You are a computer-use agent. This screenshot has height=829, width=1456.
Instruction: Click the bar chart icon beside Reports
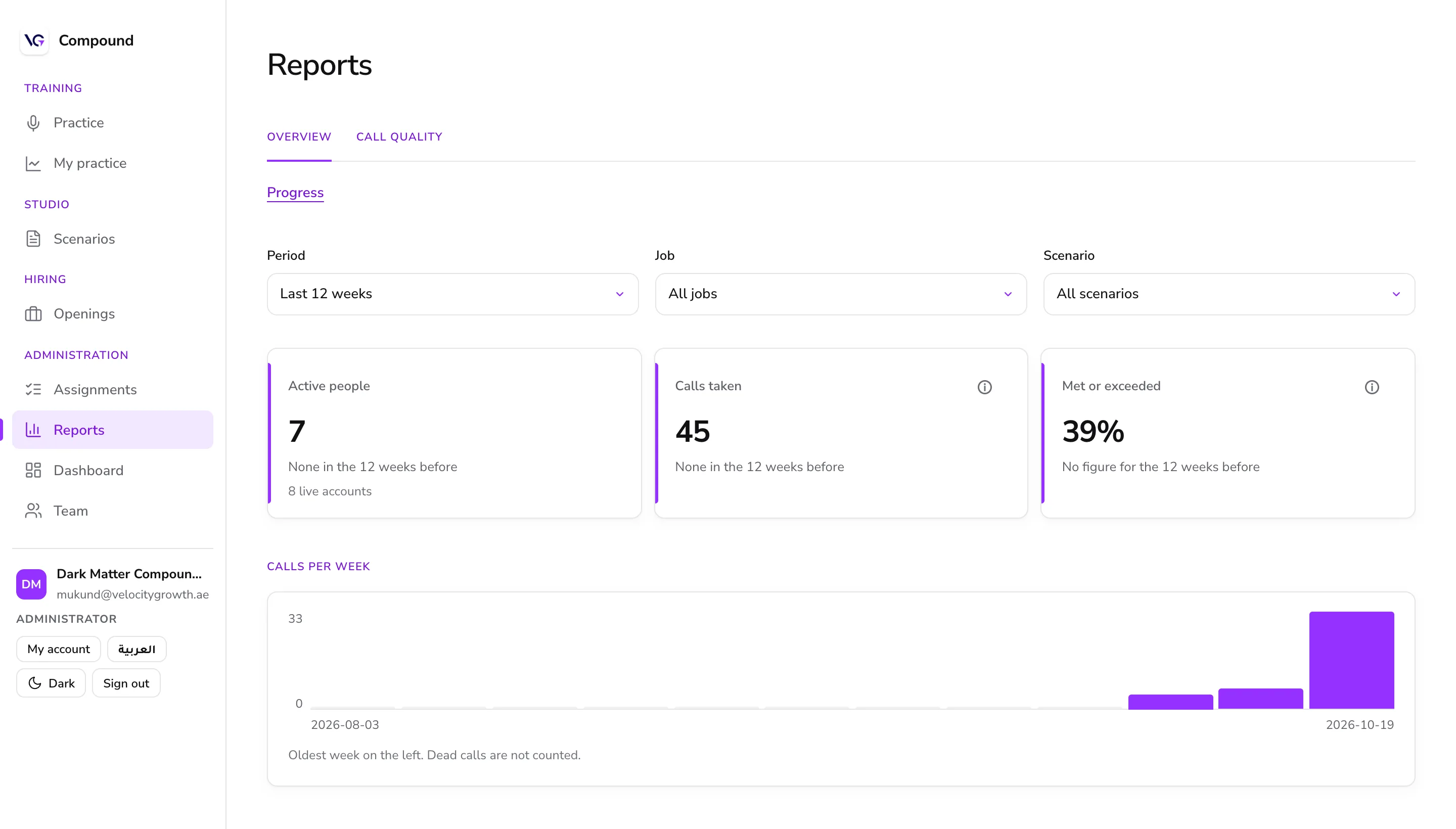pyautogui.click(x=33, y=430)
